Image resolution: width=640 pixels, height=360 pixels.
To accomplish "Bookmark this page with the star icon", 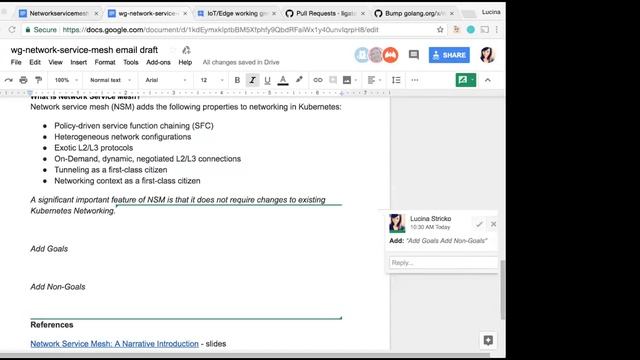I will (x=440, y=29).
